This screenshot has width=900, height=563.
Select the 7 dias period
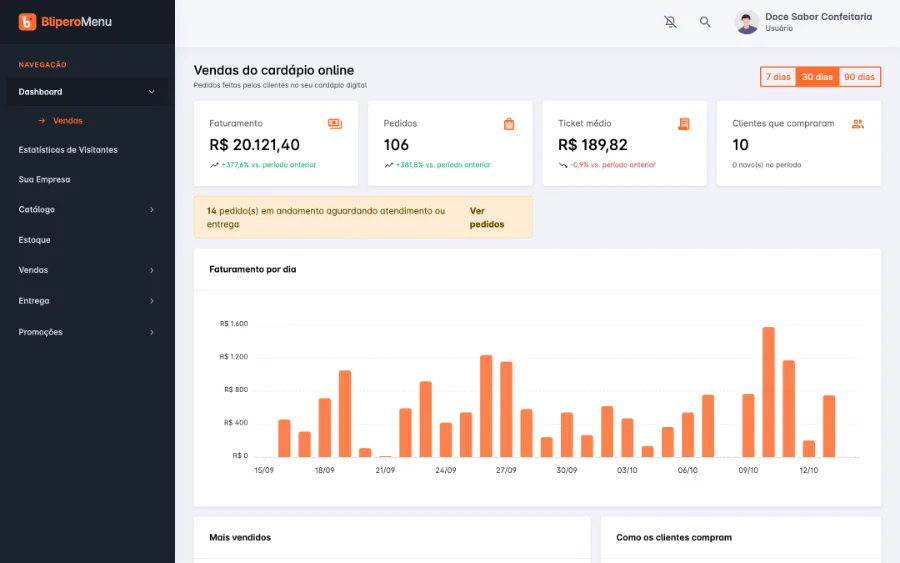click(x=778, y=77)
